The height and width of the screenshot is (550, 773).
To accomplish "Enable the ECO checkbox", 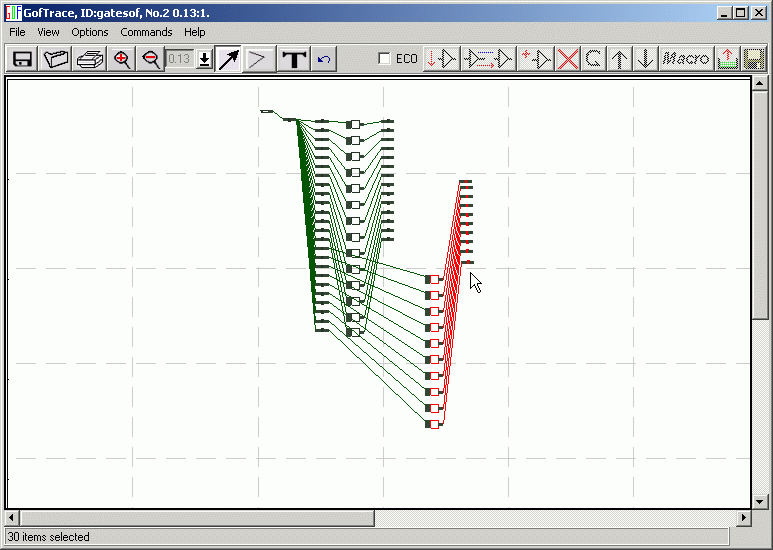I will 384,59.
